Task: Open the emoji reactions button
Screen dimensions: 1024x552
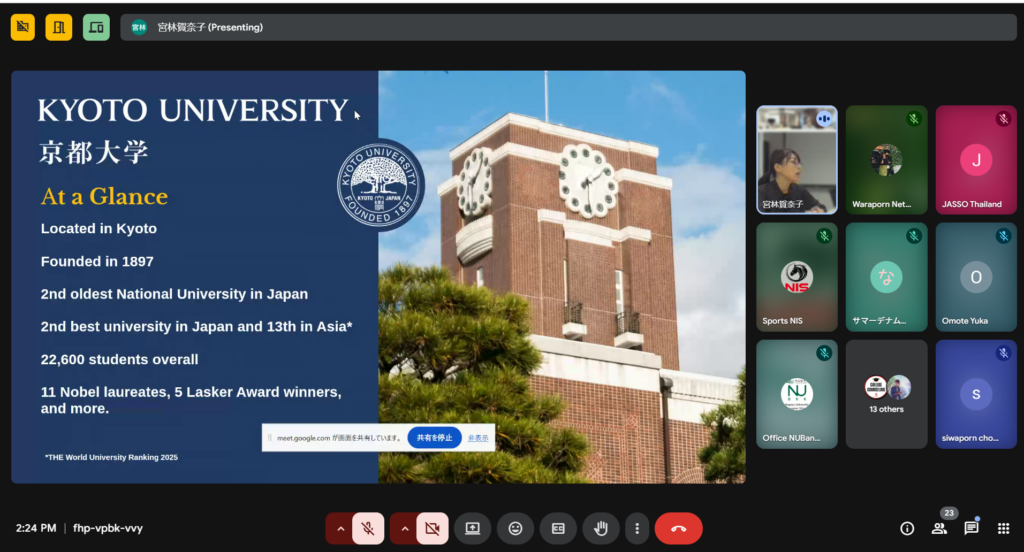Action: point(515,528)
